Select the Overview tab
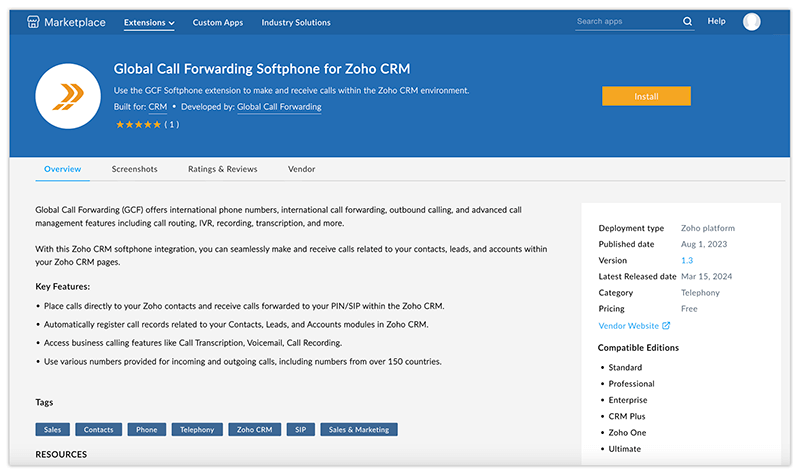 (x=62, y=169)
